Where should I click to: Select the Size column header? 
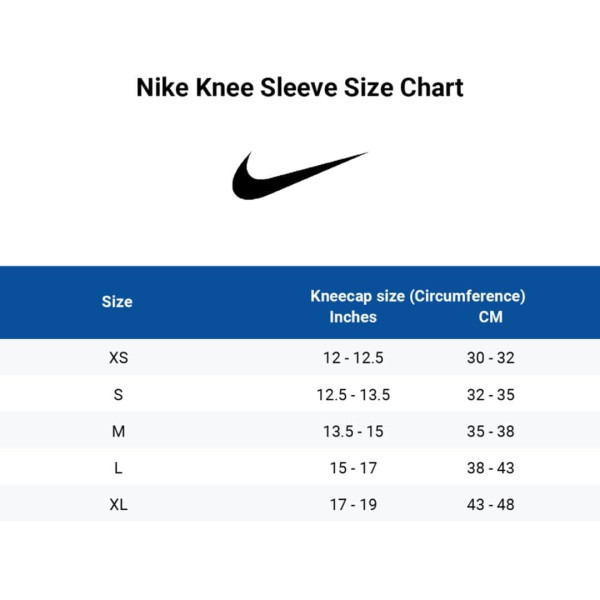point(117,301)
